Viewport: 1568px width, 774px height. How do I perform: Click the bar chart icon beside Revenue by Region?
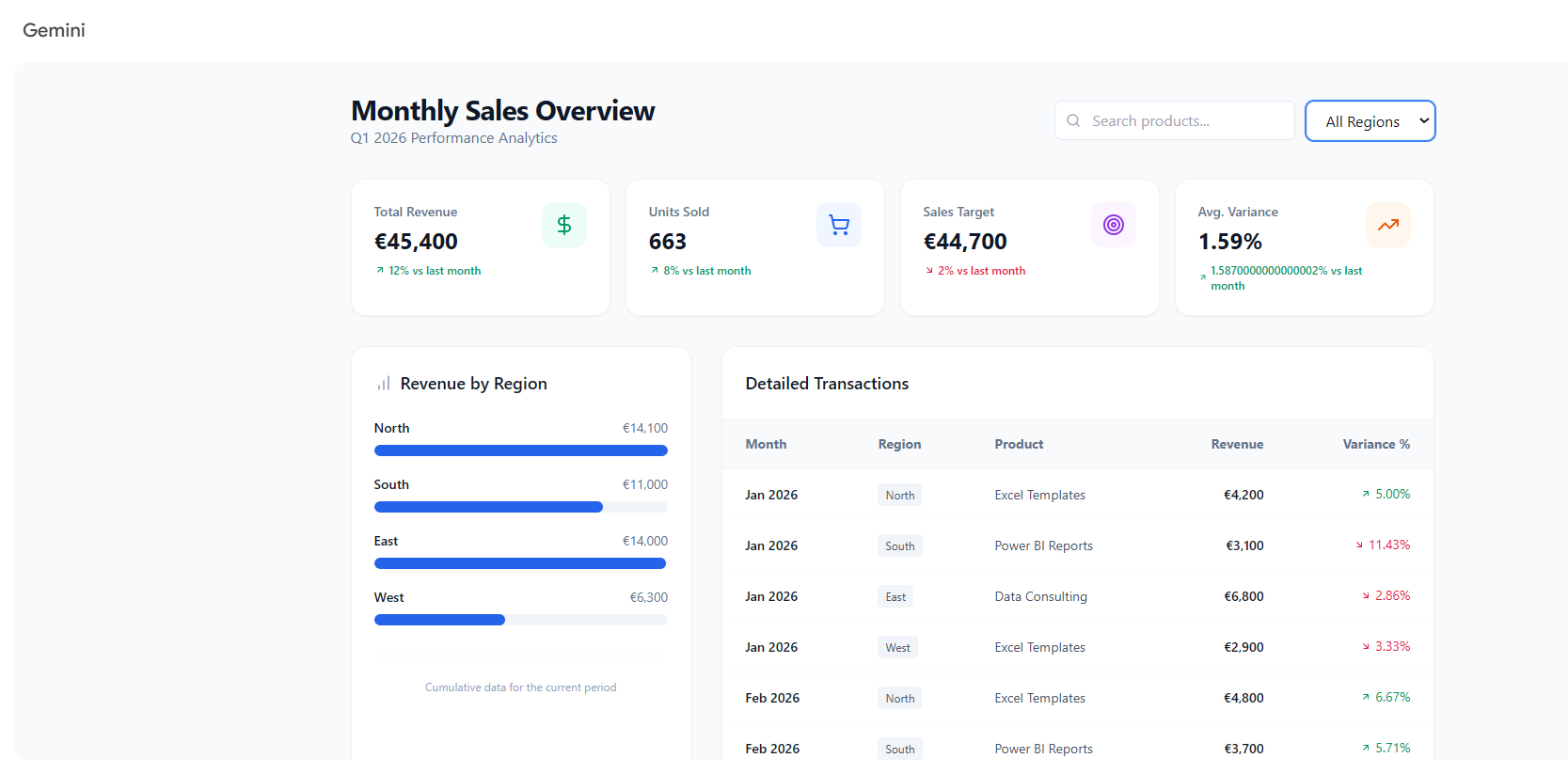pos(384,383)
